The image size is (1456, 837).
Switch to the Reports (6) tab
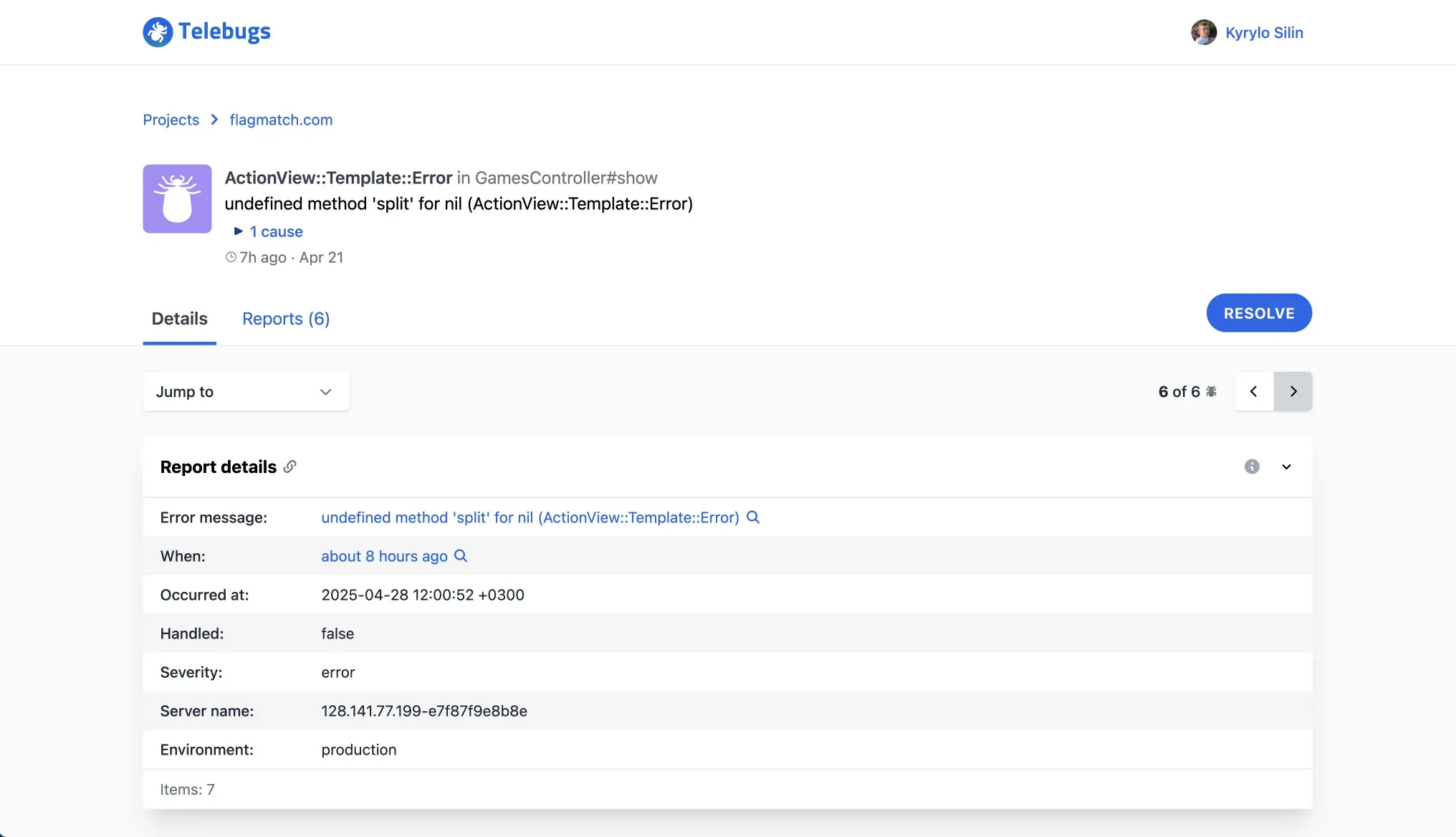tap(286, 319)
